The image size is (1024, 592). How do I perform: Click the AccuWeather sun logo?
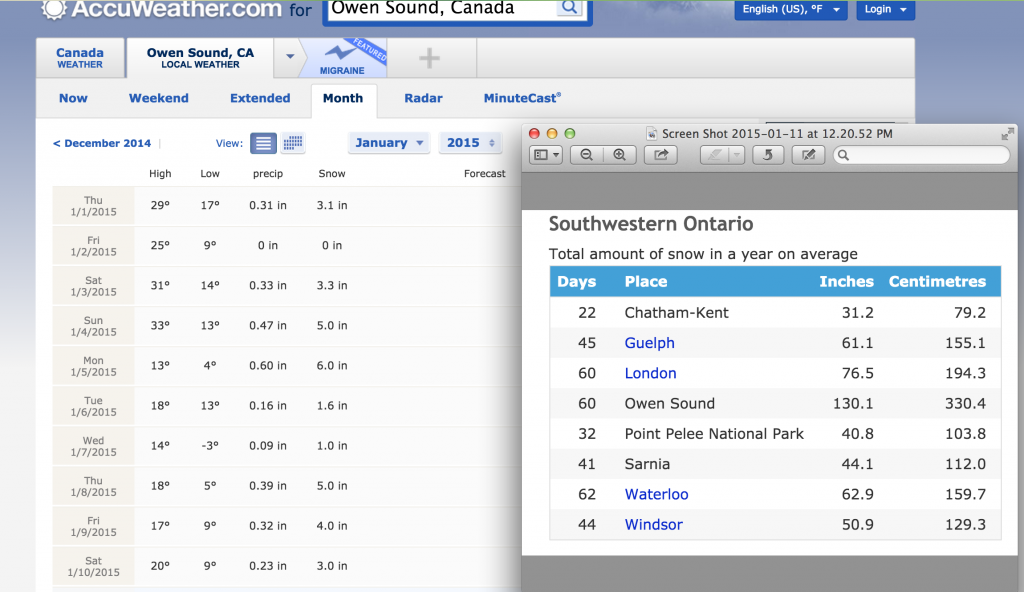tap(54, 8)
